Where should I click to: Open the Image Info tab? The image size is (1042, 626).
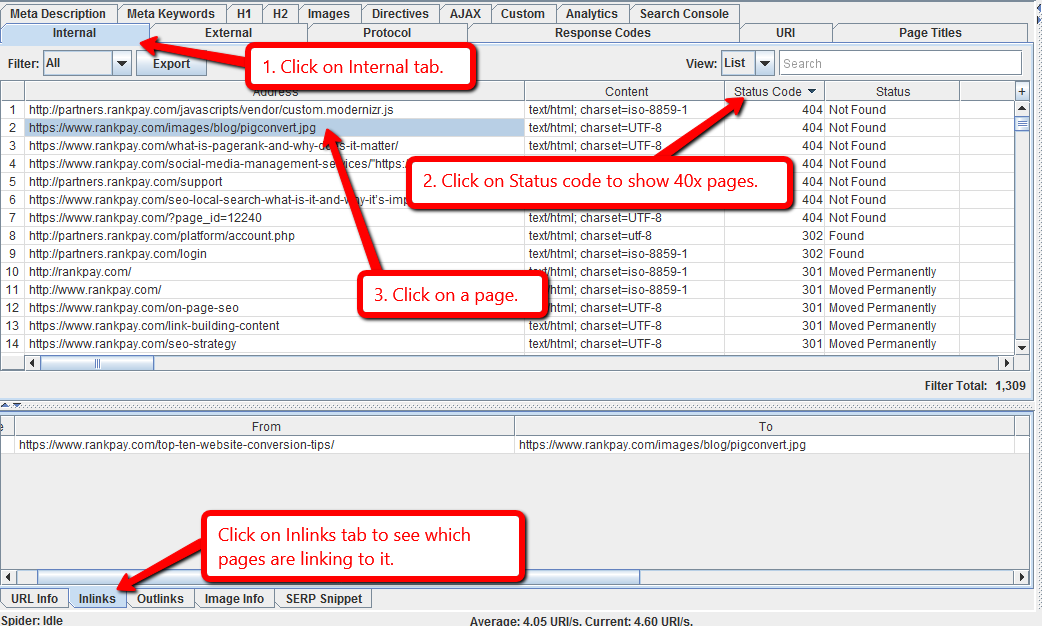pos(234,598)
